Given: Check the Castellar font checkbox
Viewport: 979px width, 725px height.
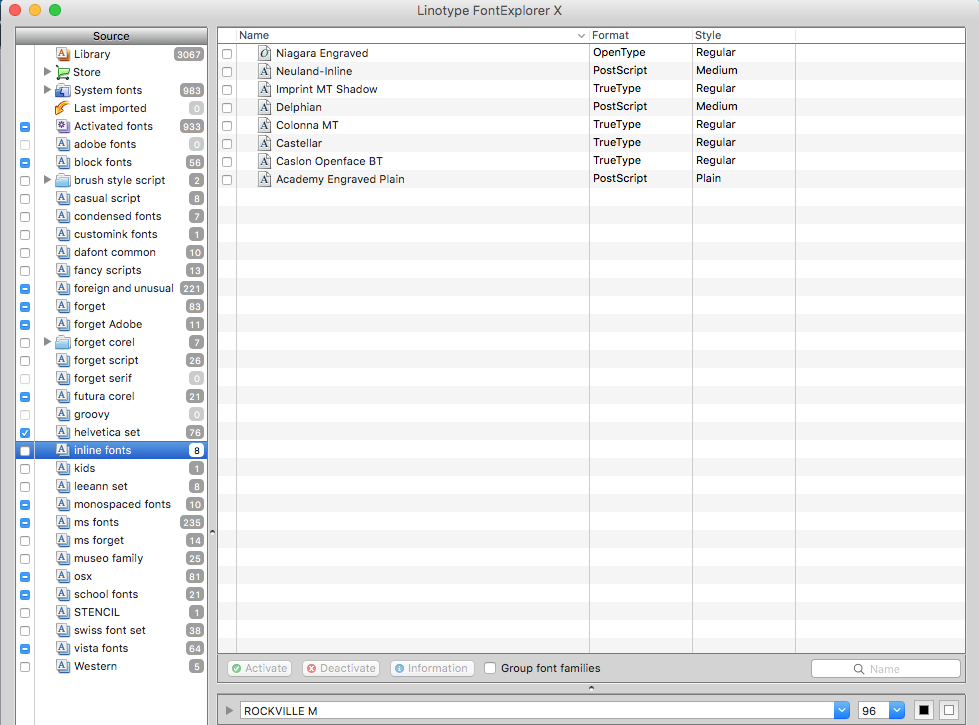Looking at the screenshot, I should pyautogui.click(x=227, y=144).
